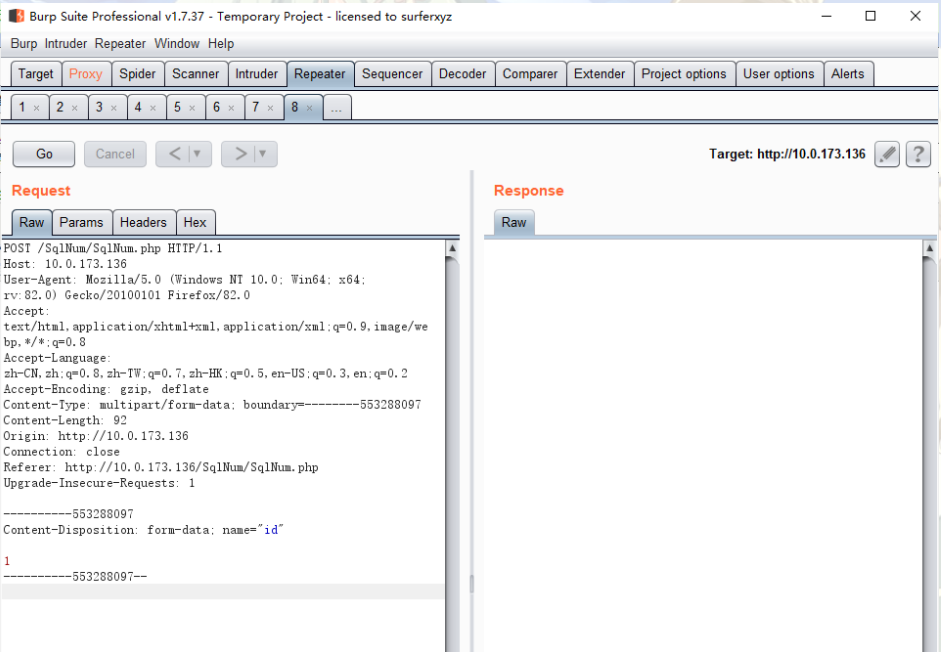This screenshot has width=941, height=652.
Task: Go back to previous request in history
Action: [x=174, y=154]
